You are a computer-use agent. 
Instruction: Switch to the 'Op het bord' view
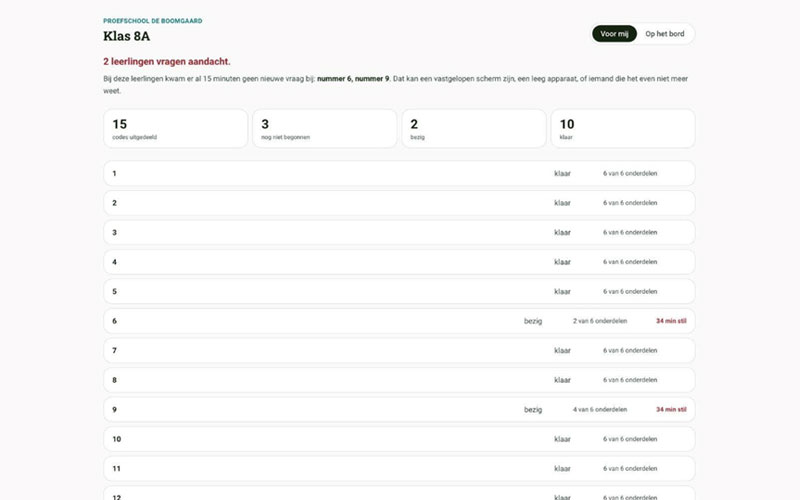664,34
